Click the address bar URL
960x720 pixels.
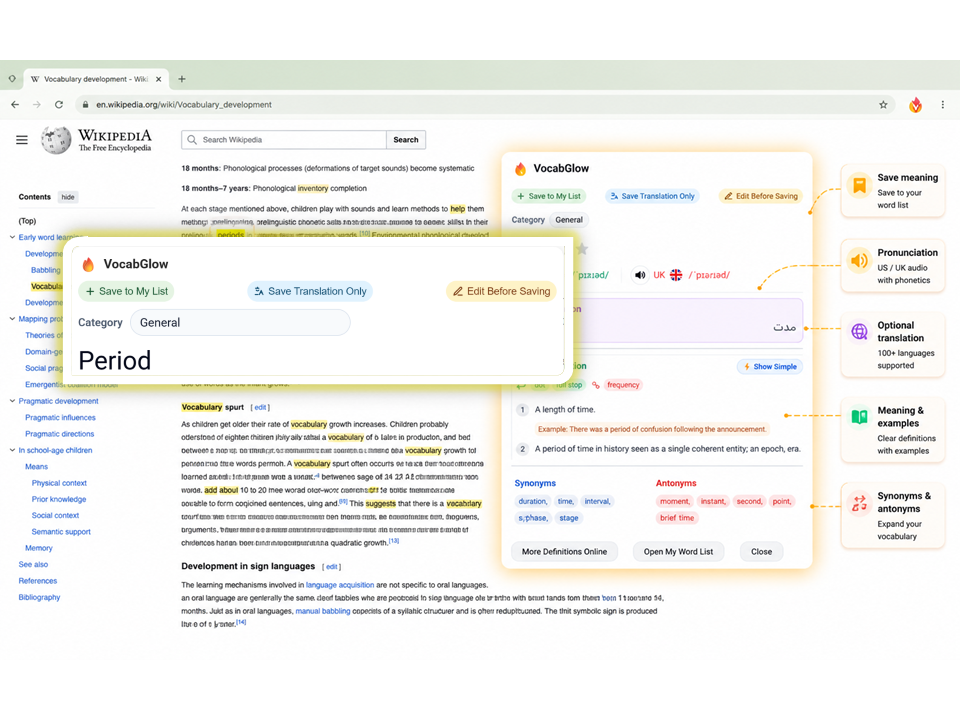coord(184,105)
